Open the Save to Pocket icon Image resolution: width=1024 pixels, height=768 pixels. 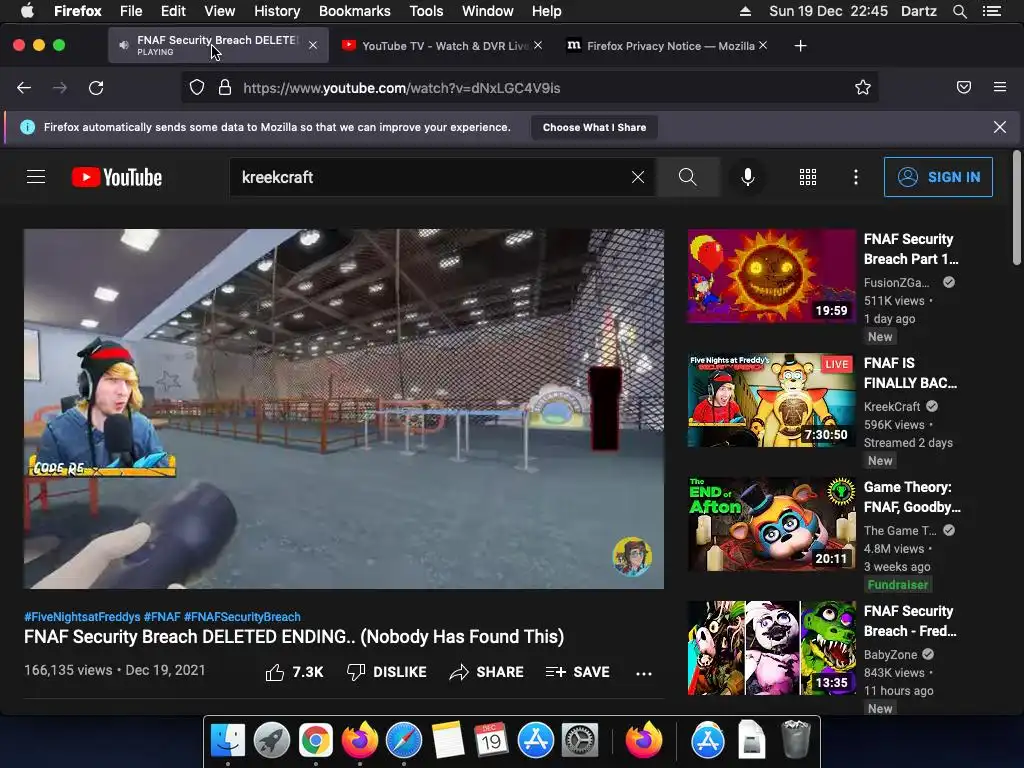pos(964,88)
